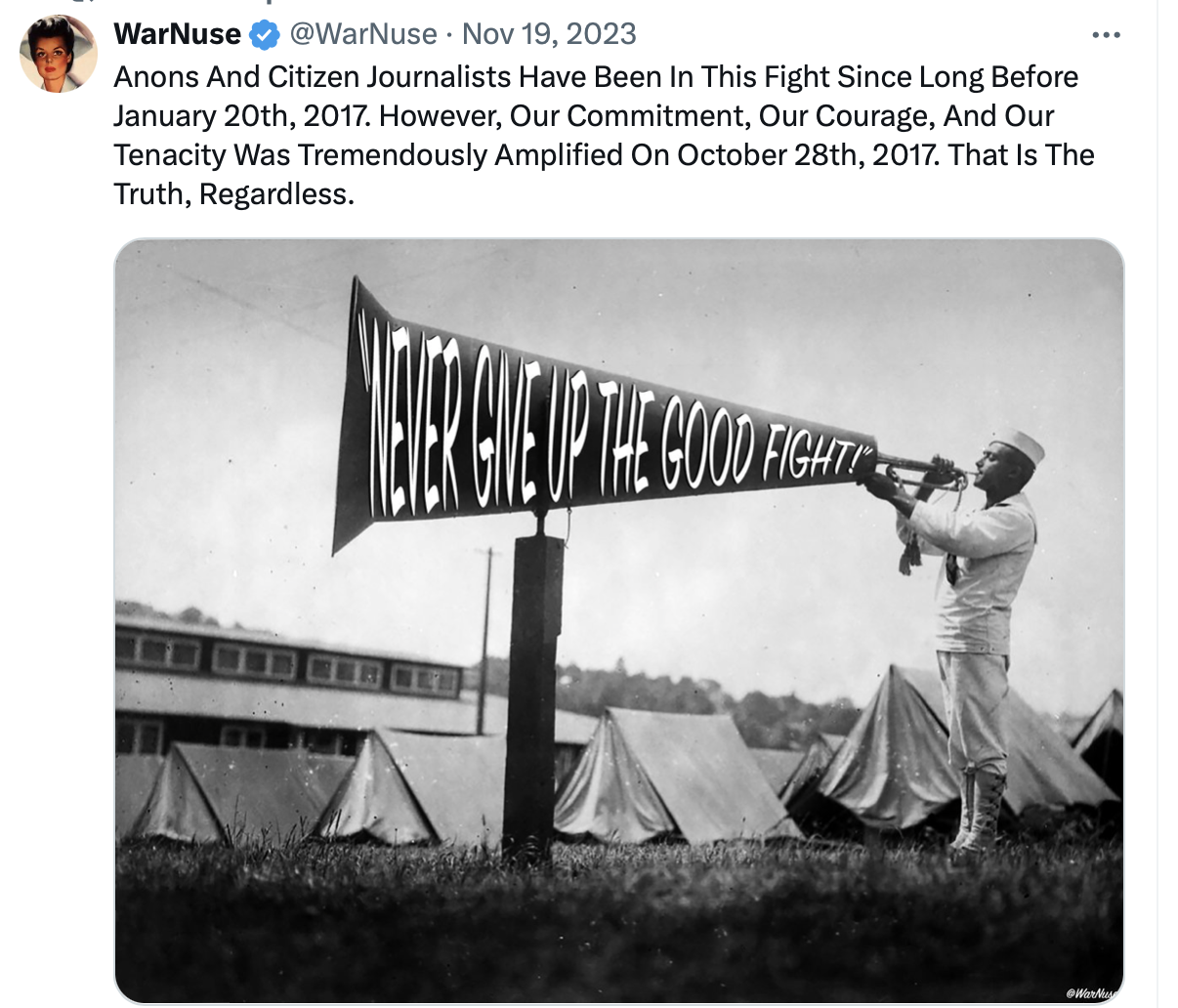Open the attached black-and-white photo
This screenshot has height=1008, width=1178.
619,621
